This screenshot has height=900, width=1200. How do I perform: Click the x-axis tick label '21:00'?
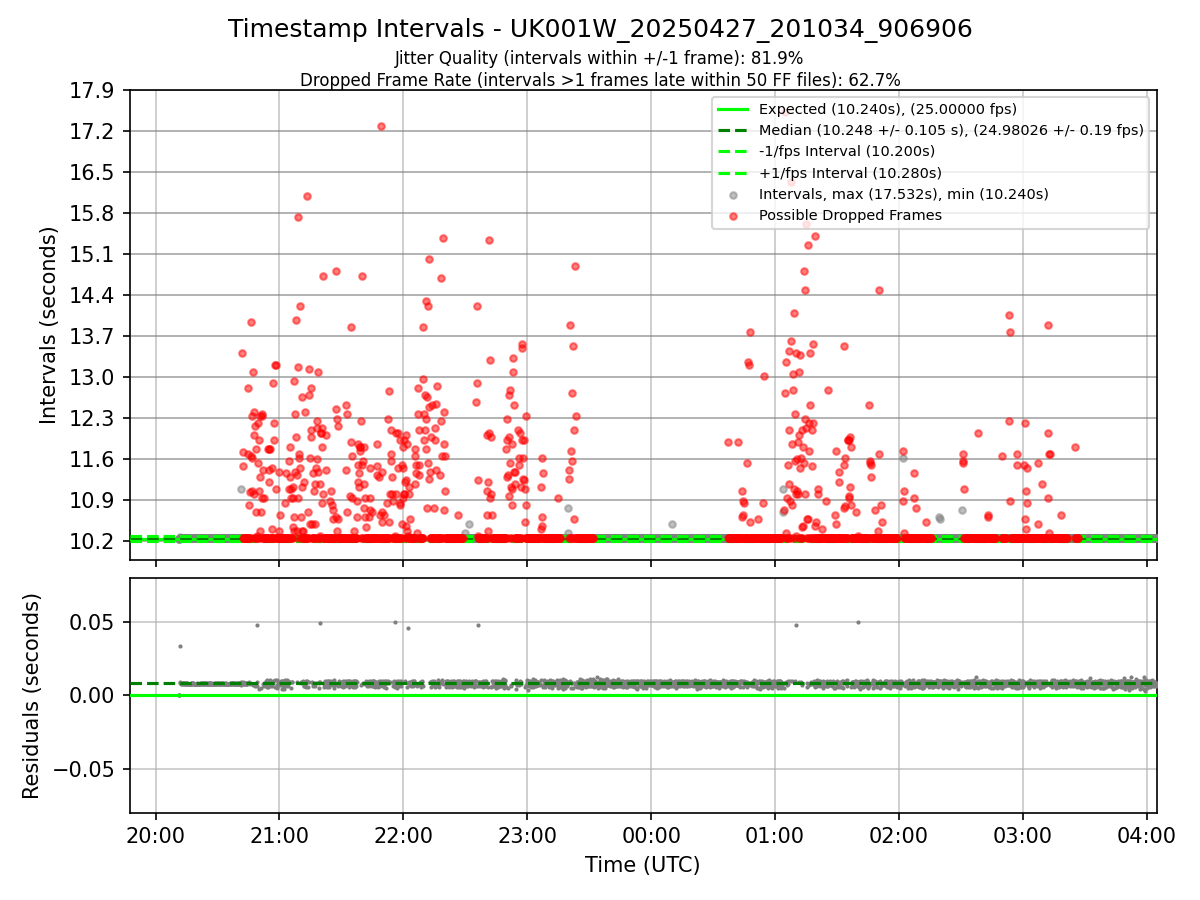[279, 833]
